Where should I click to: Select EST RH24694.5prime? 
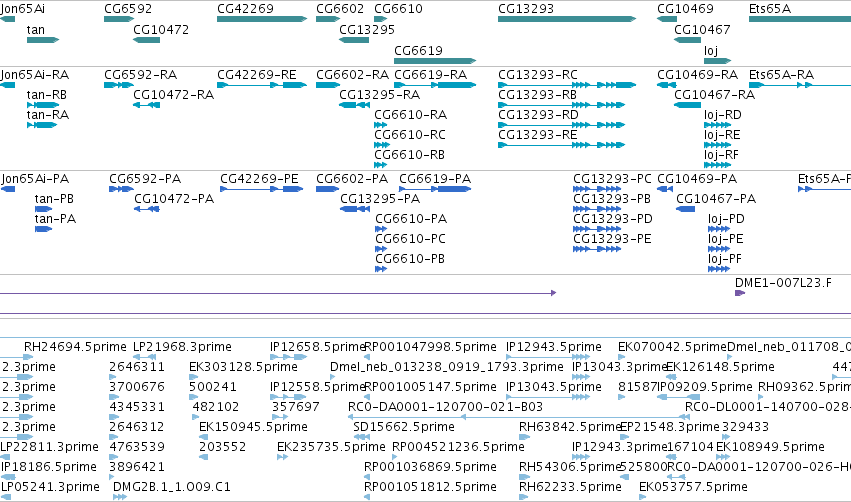pos(75,347)
